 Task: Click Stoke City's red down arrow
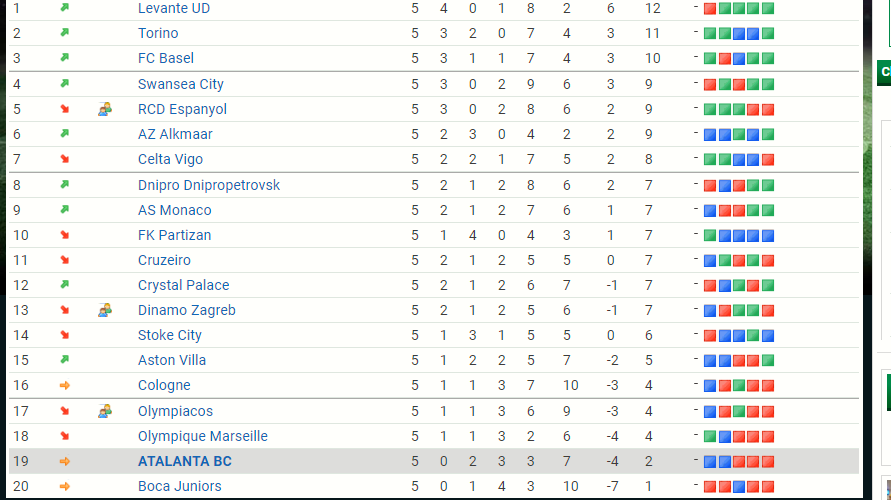(65, 335)
